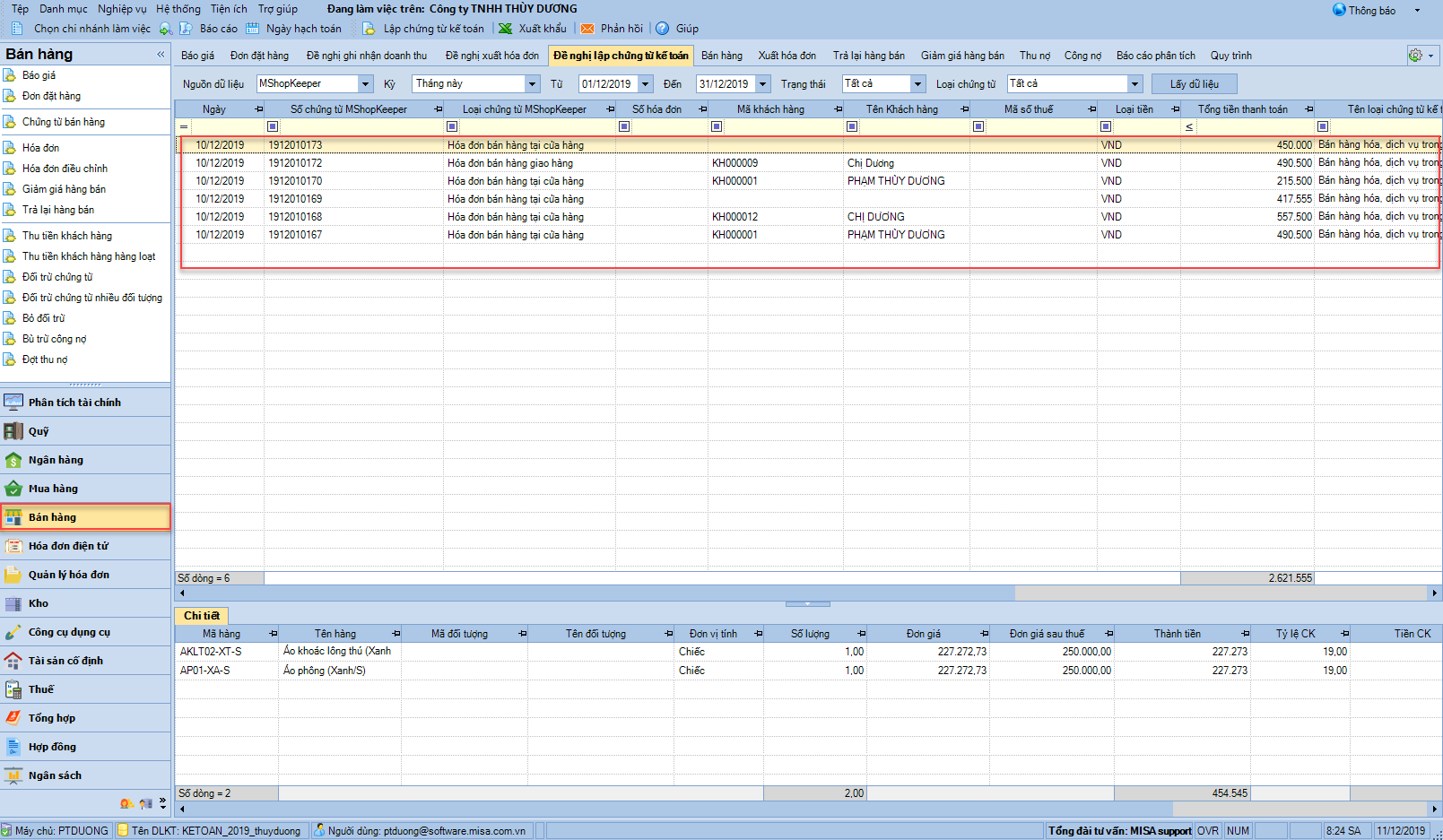Click the Ngày hạch toán calendar icon
The height and width of the screenshot is (840, 1443).
[x=253, y=29]
